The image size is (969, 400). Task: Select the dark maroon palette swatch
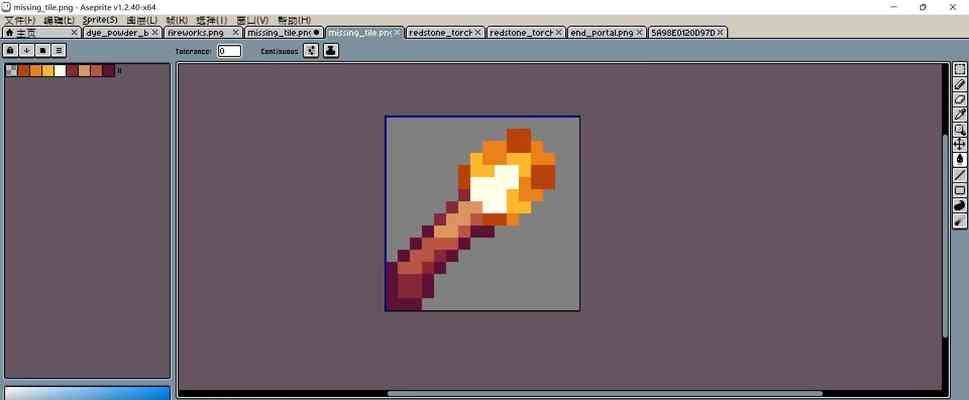[109, 70]
